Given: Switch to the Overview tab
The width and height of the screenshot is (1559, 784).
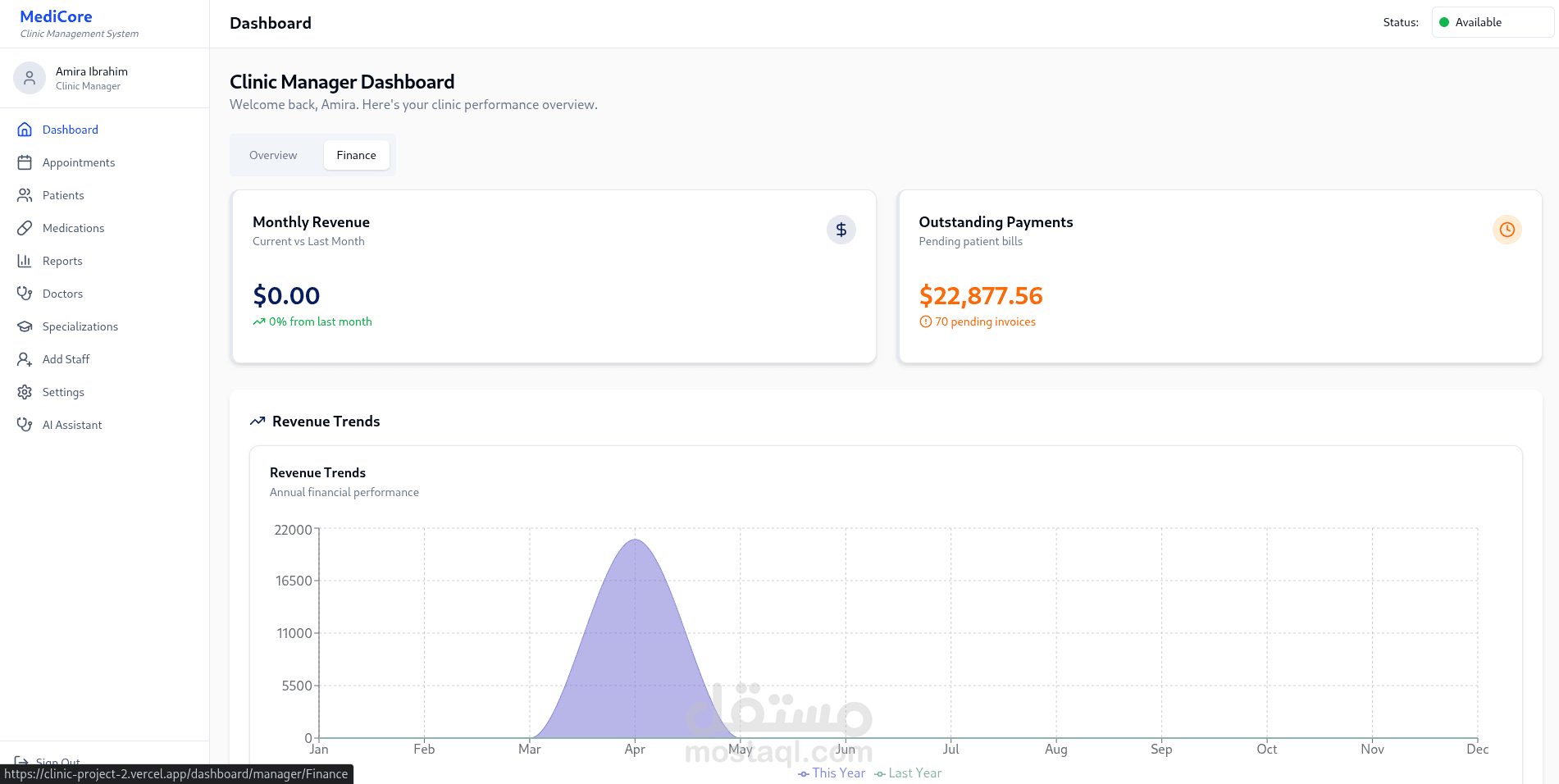Looking at the screenshot, I should 273,155.
